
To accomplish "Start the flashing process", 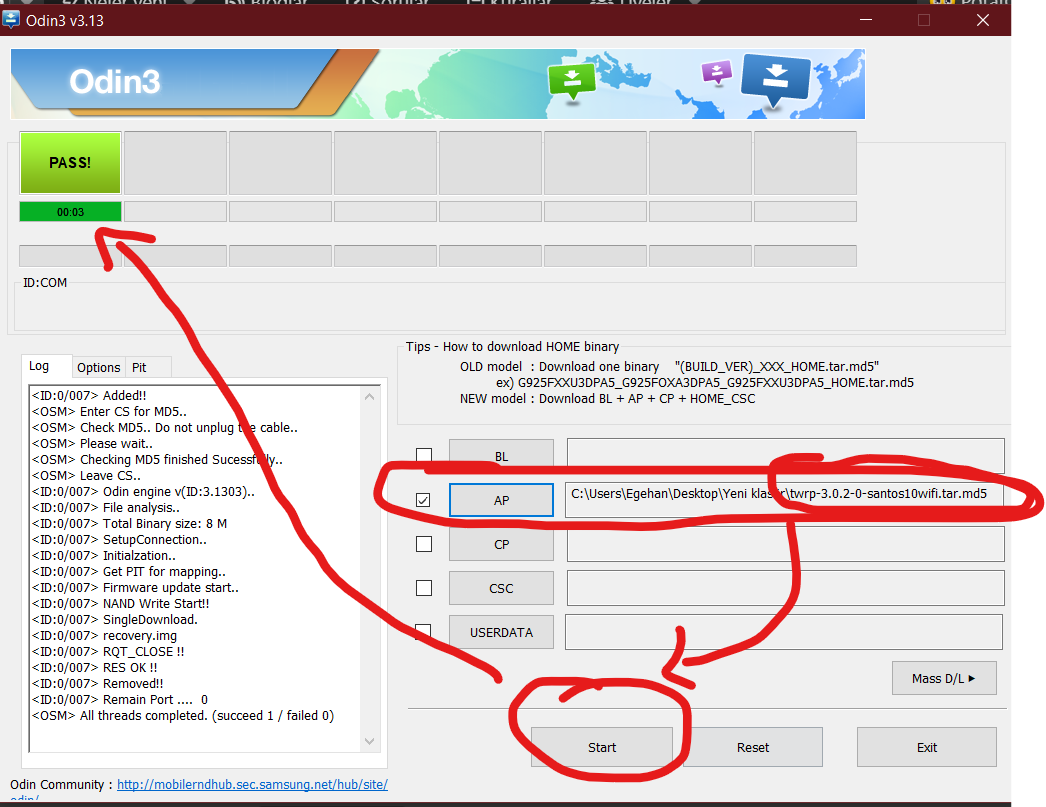I will (602, 748).
